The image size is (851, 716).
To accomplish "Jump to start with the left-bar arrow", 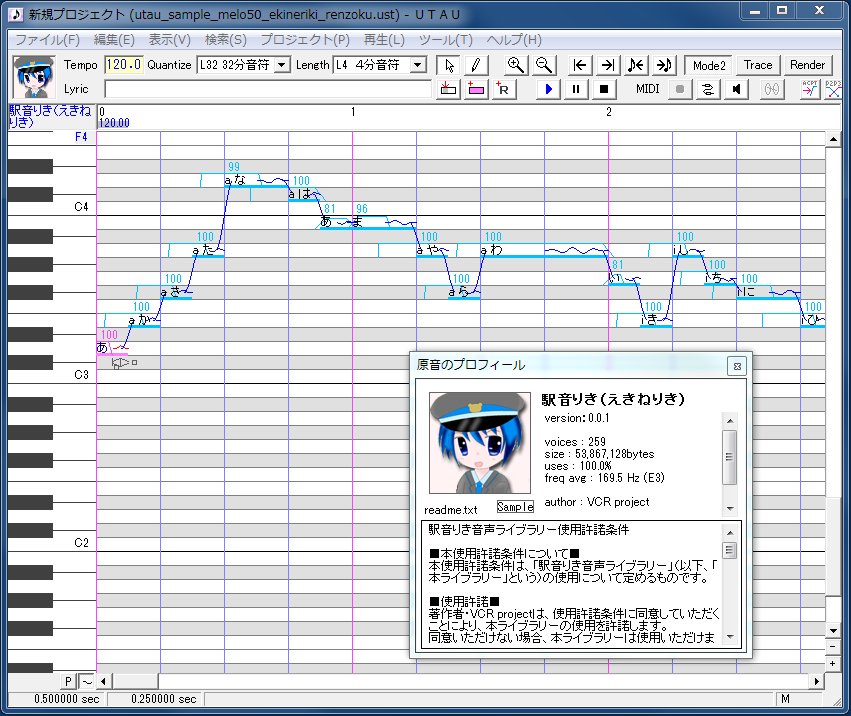I will (580, 65).
